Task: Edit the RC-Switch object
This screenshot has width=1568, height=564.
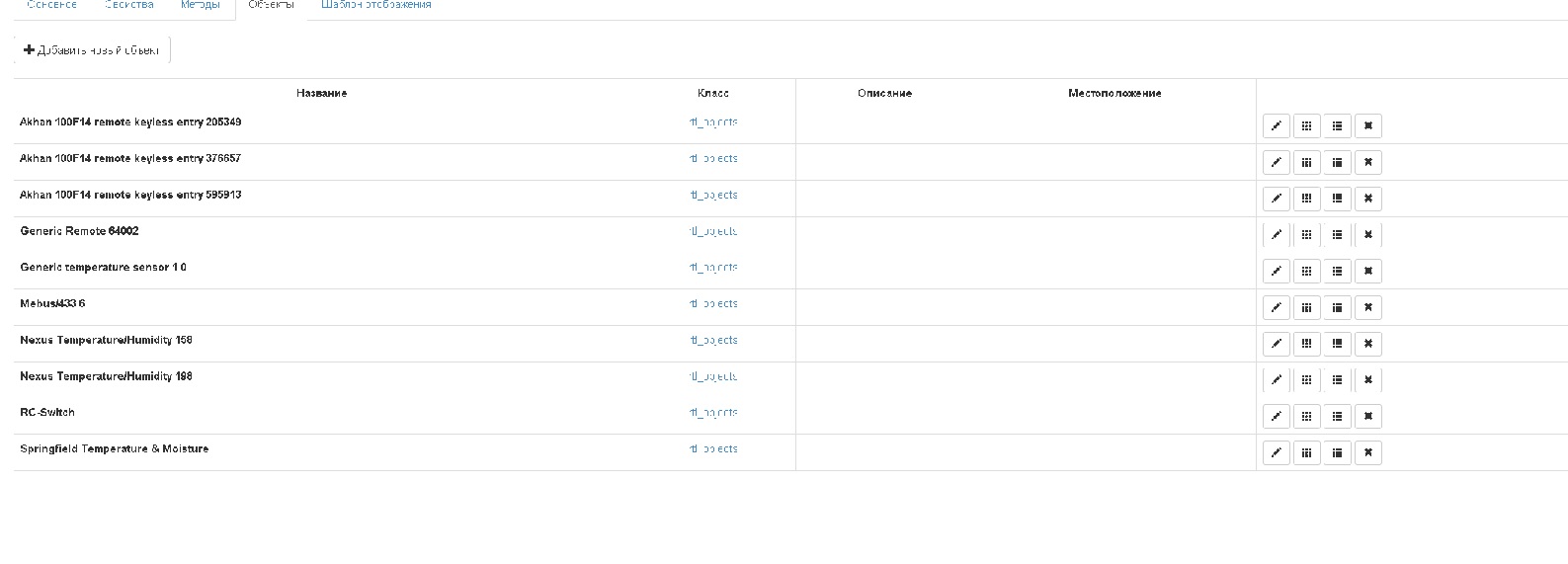Action: pyautogui.click(x=1277, y=417)
